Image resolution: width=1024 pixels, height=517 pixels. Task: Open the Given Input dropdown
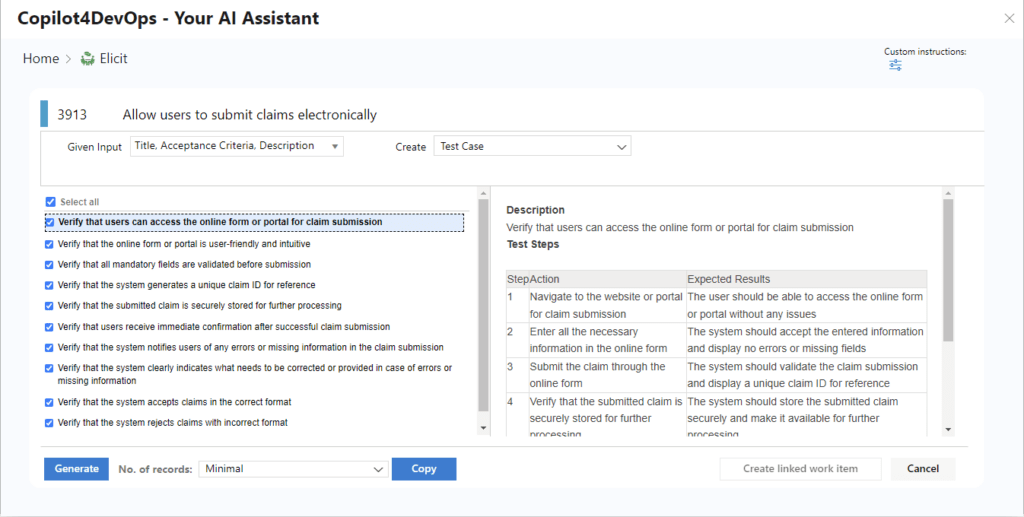click(237, 146)
